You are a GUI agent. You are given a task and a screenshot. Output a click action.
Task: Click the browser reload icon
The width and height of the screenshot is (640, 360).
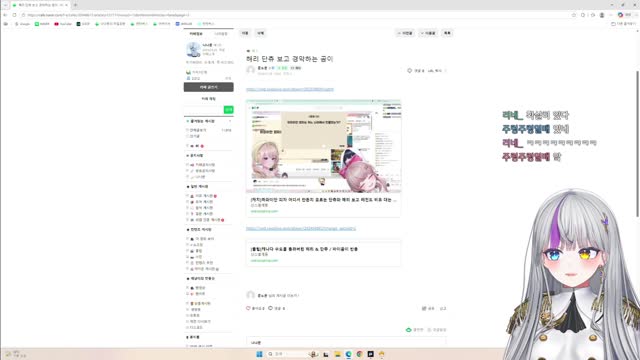click(x=14, y=15)
